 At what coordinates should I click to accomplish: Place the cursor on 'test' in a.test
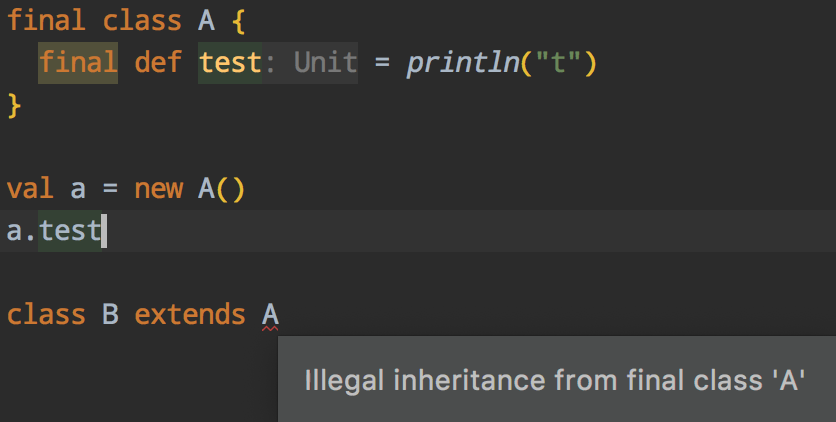(x=70, y=231)
